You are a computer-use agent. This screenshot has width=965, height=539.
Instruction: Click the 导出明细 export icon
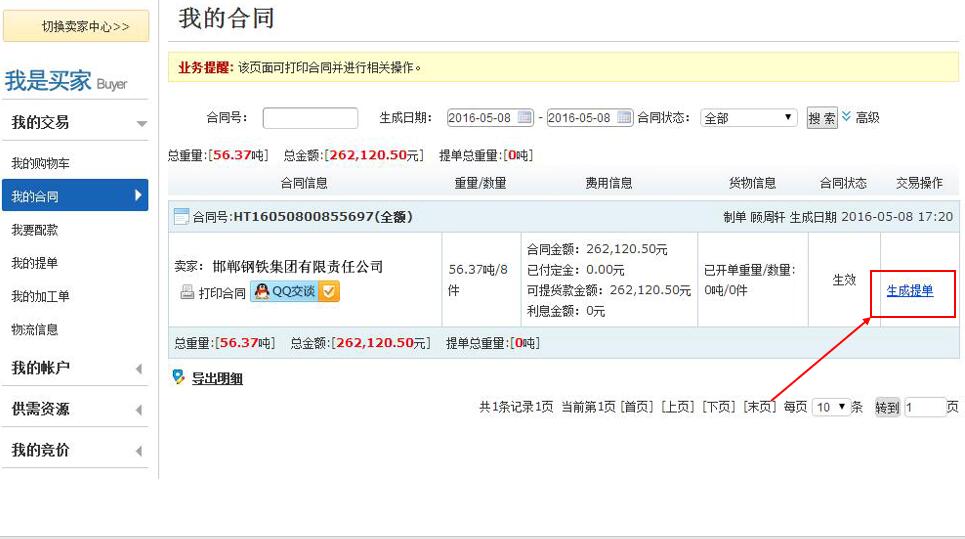click(x=179, y=377)
